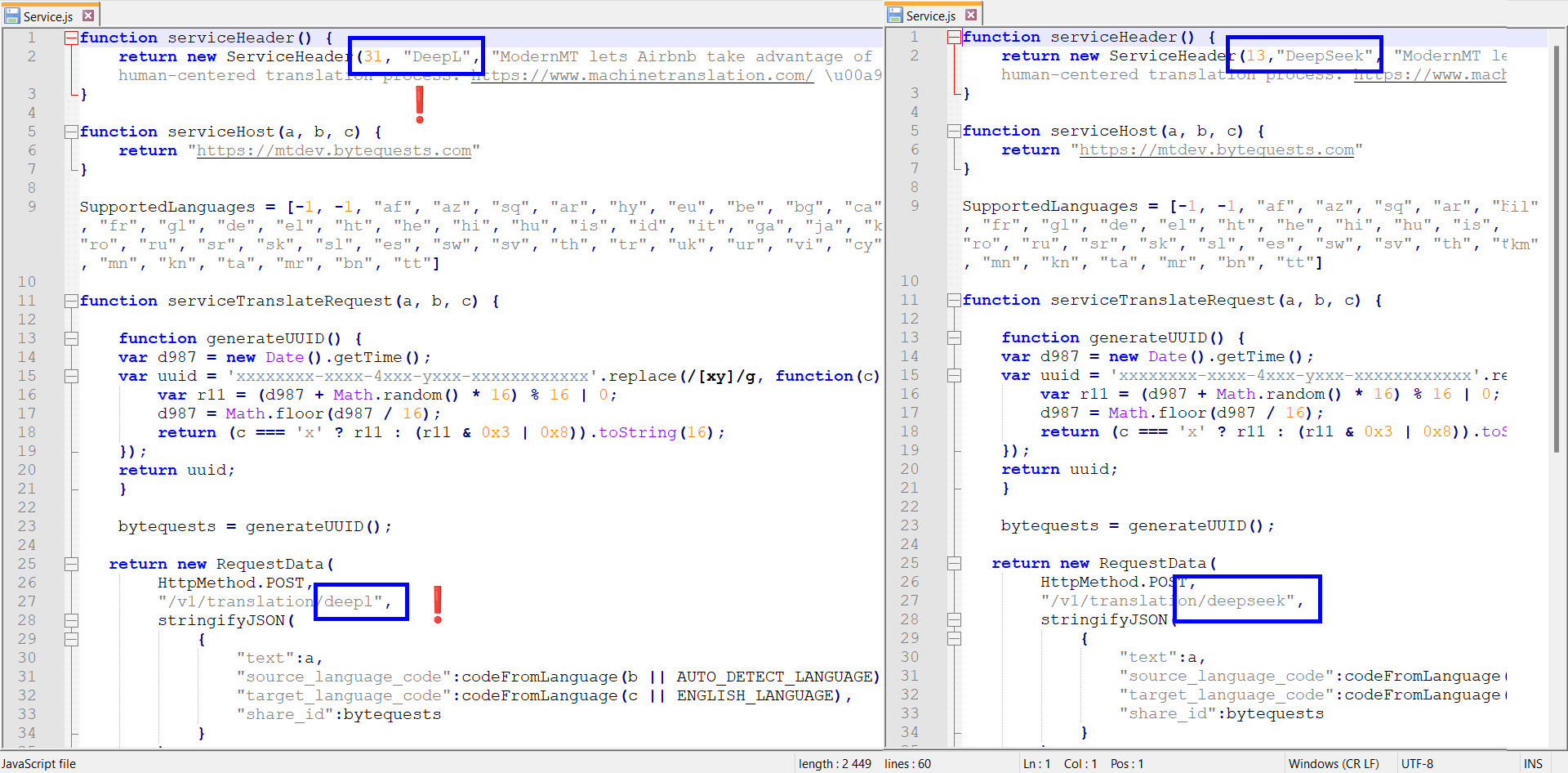The height and width of the screenshot is (773, 1568).
Task: Collapse brace fold at right line 29
Action: point(954,638)
